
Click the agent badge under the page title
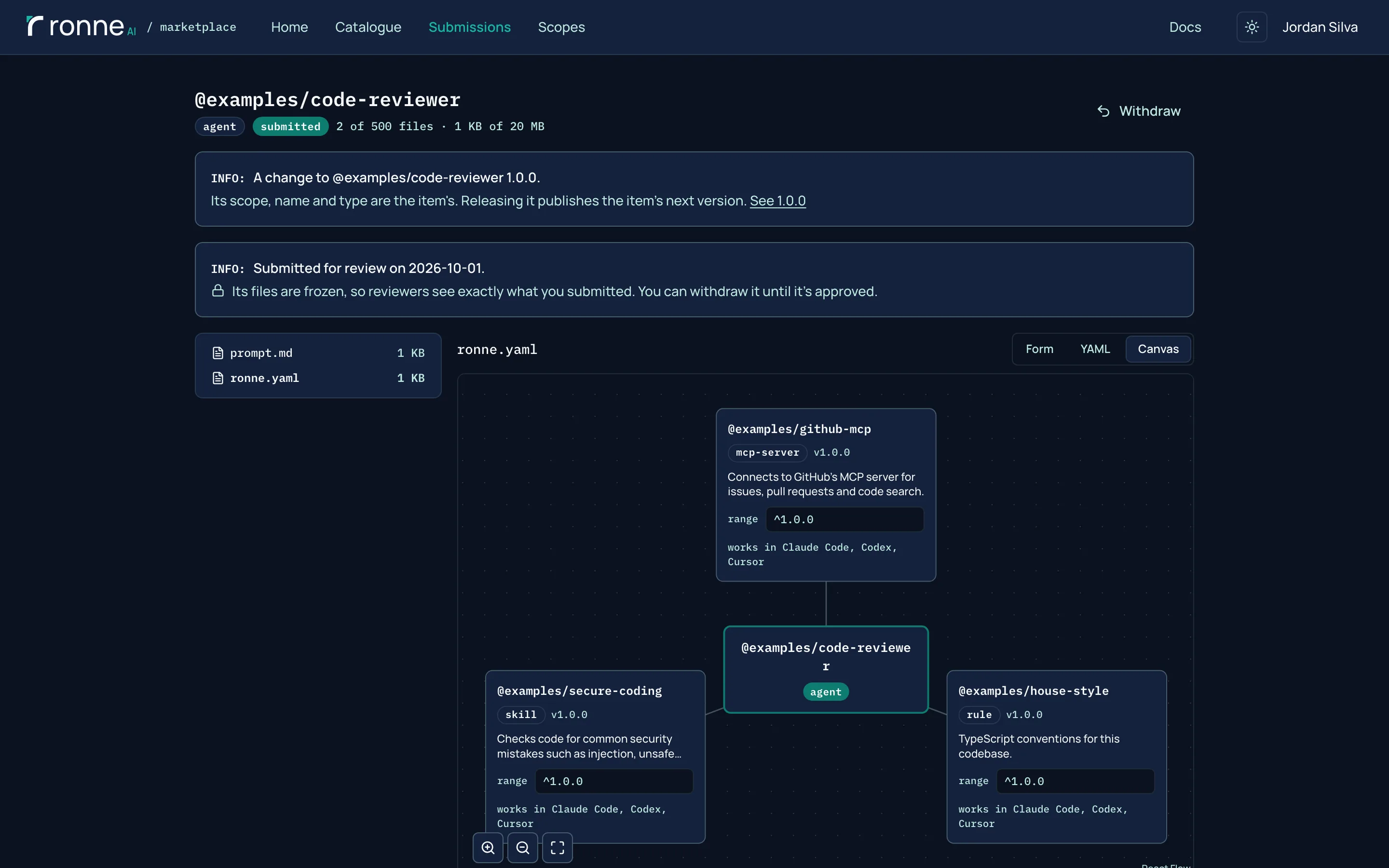219,126
